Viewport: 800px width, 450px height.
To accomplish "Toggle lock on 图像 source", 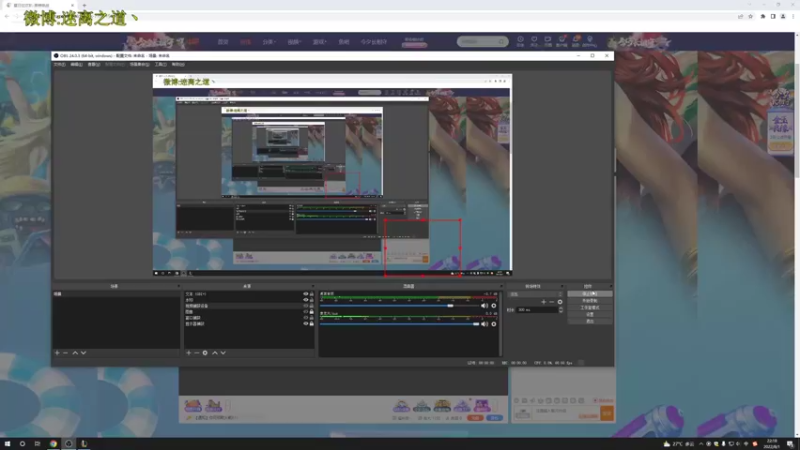I will point(312,312).
